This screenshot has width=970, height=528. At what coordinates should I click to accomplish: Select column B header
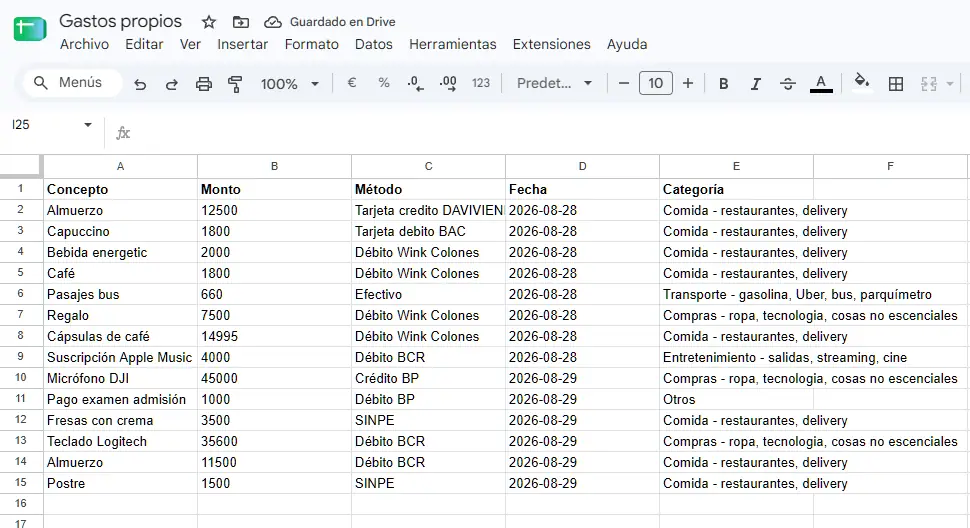(x=274, y=166)
